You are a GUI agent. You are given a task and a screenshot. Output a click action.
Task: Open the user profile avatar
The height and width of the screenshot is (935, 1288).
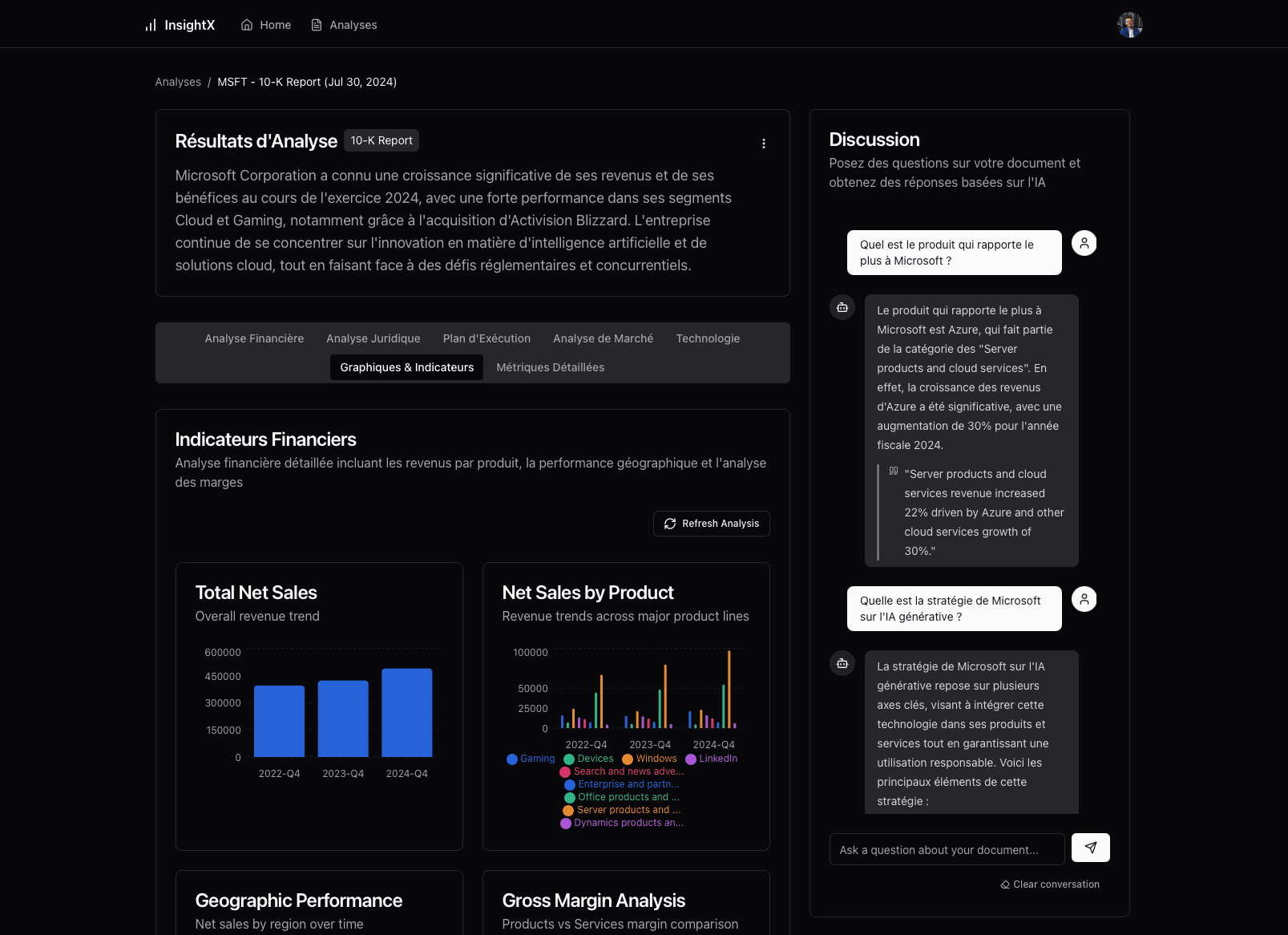click(1130, 25)
